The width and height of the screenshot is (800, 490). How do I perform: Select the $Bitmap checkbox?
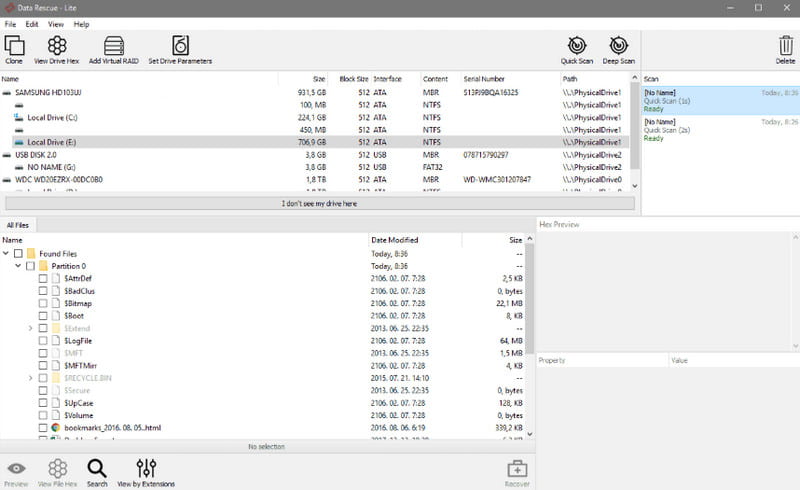tap(43, 303)
